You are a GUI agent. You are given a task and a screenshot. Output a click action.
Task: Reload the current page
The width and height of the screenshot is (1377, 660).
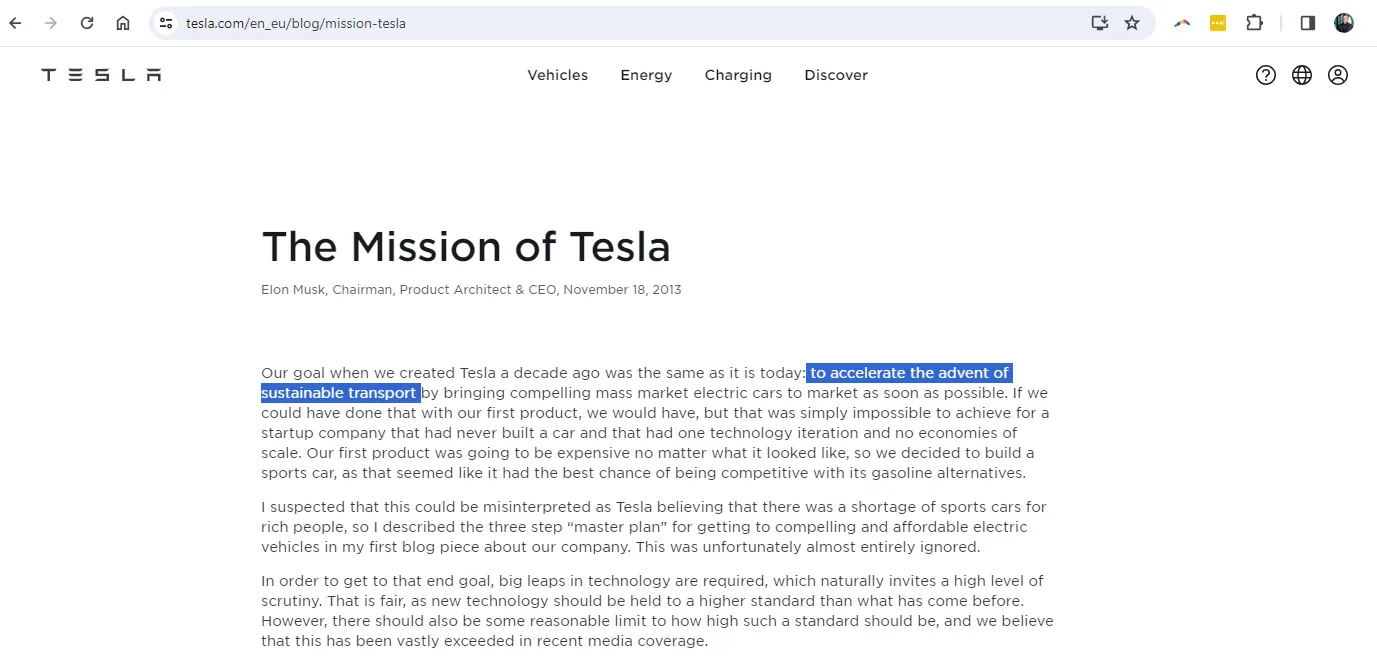[x=87, y=23]
